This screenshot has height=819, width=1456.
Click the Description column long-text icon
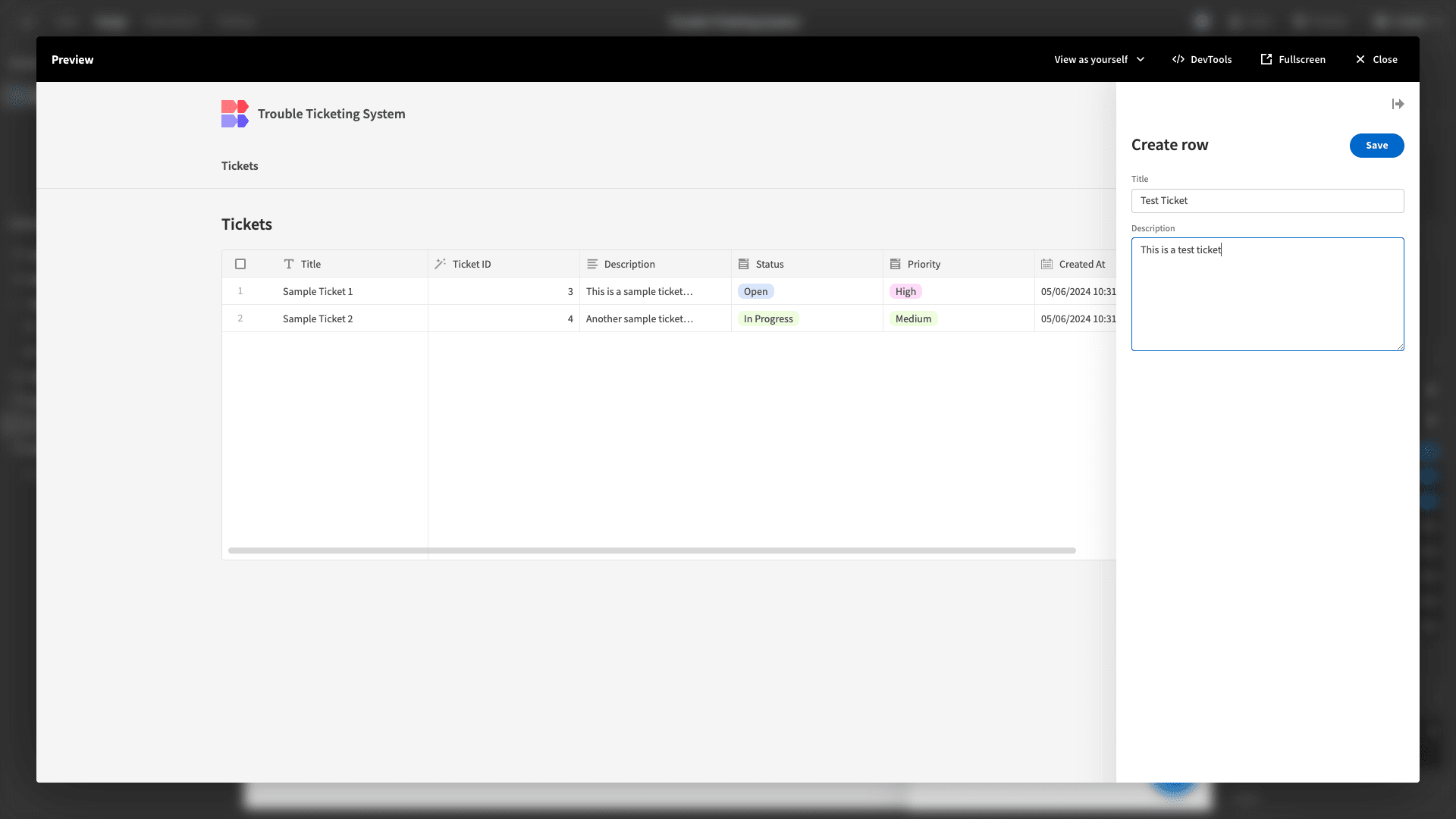[x=592, y=264]
